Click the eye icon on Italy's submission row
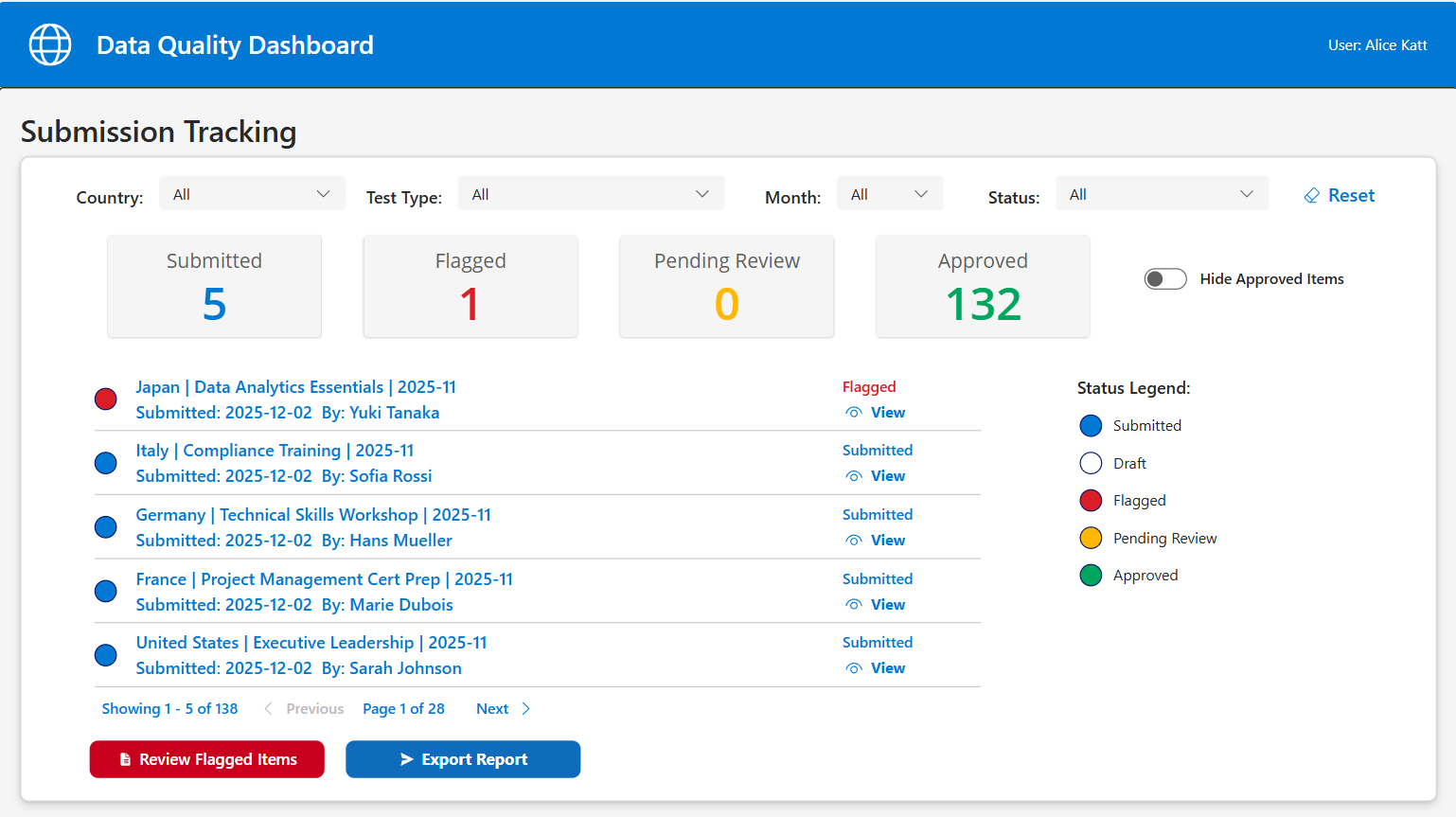Screen dimensions: 1456x817 tap(855, 476)
